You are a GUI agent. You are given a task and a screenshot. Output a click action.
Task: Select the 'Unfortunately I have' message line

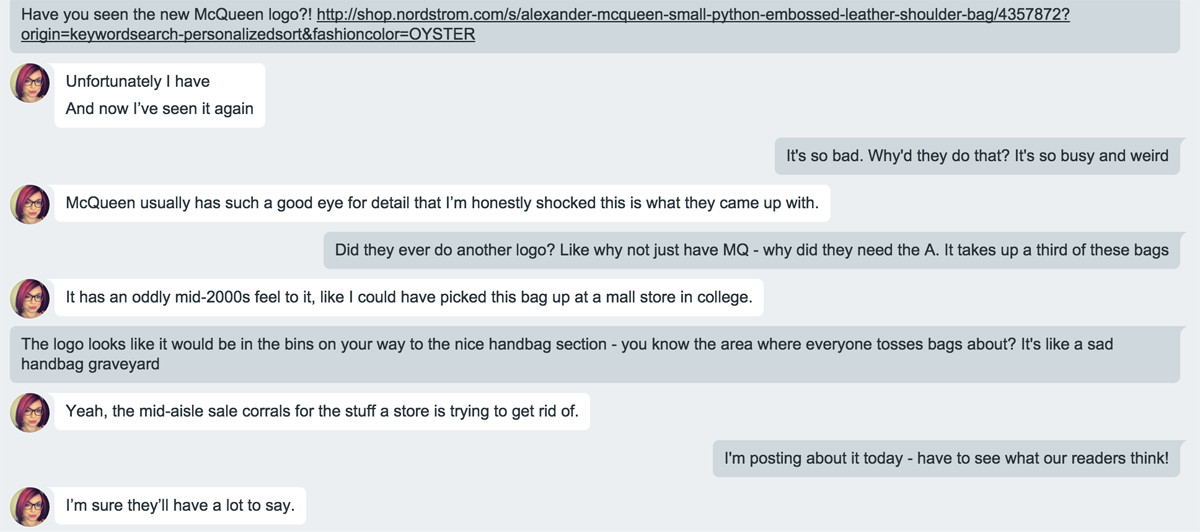tap(138, 82)
